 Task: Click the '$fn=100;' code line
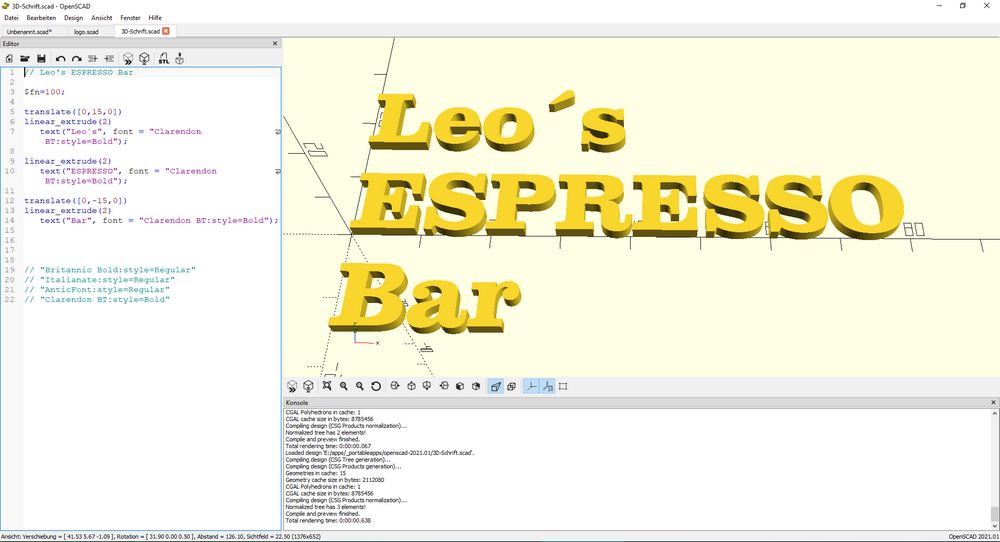(x=45, y=92)
